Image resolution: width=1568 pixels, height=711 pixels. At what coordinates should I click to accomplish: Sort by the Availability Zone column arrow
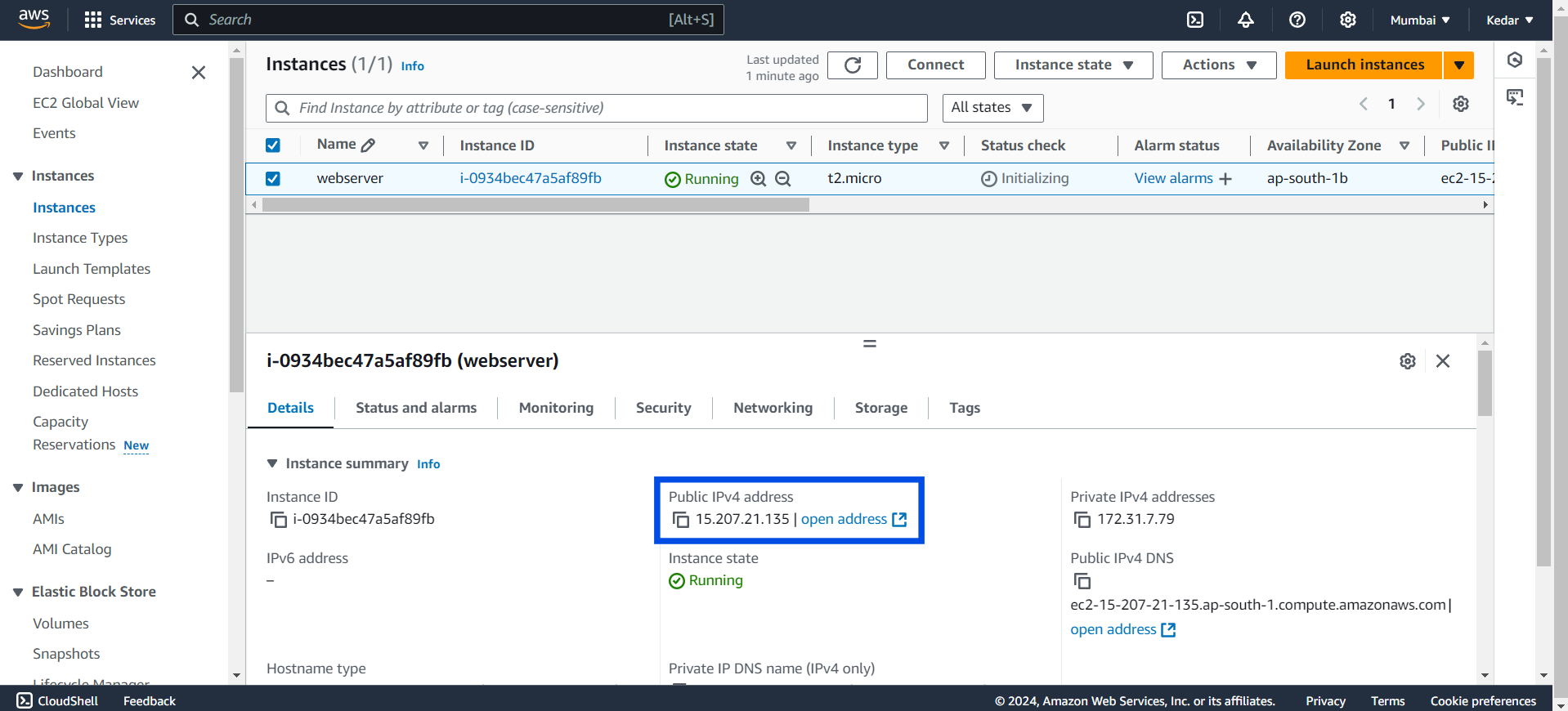[x=1404, y=145]
